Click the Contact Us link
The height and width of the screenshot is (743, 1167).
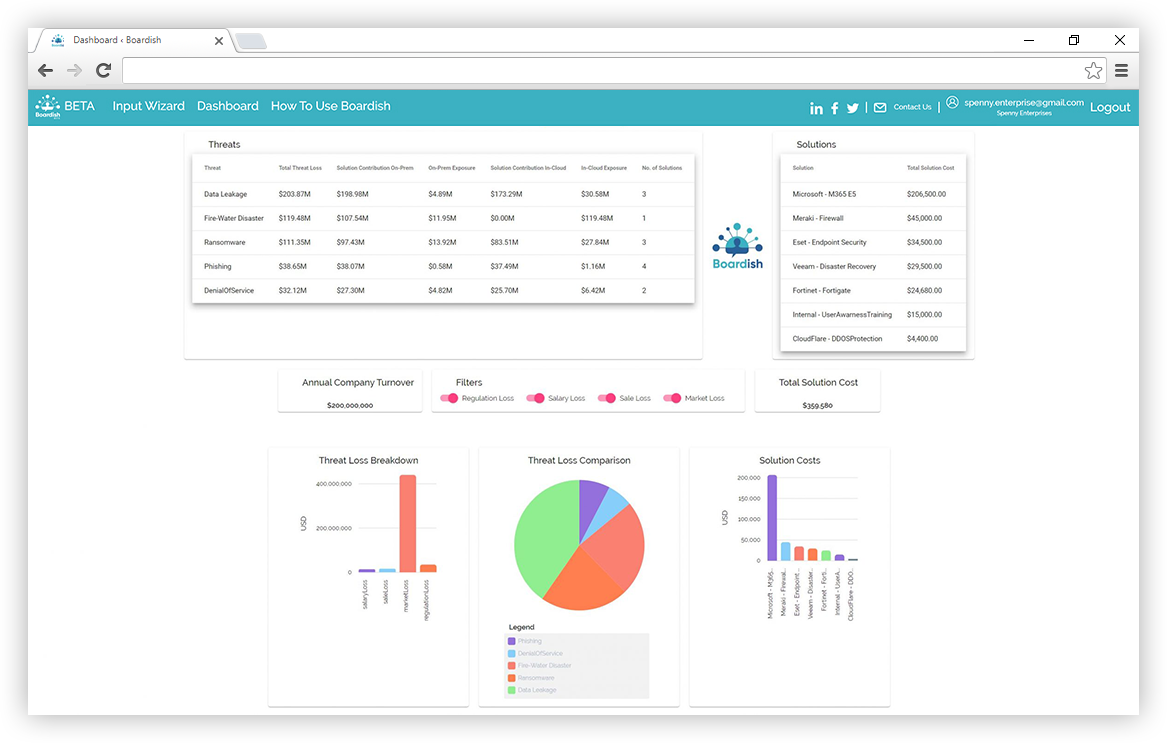tap(912, 107)
